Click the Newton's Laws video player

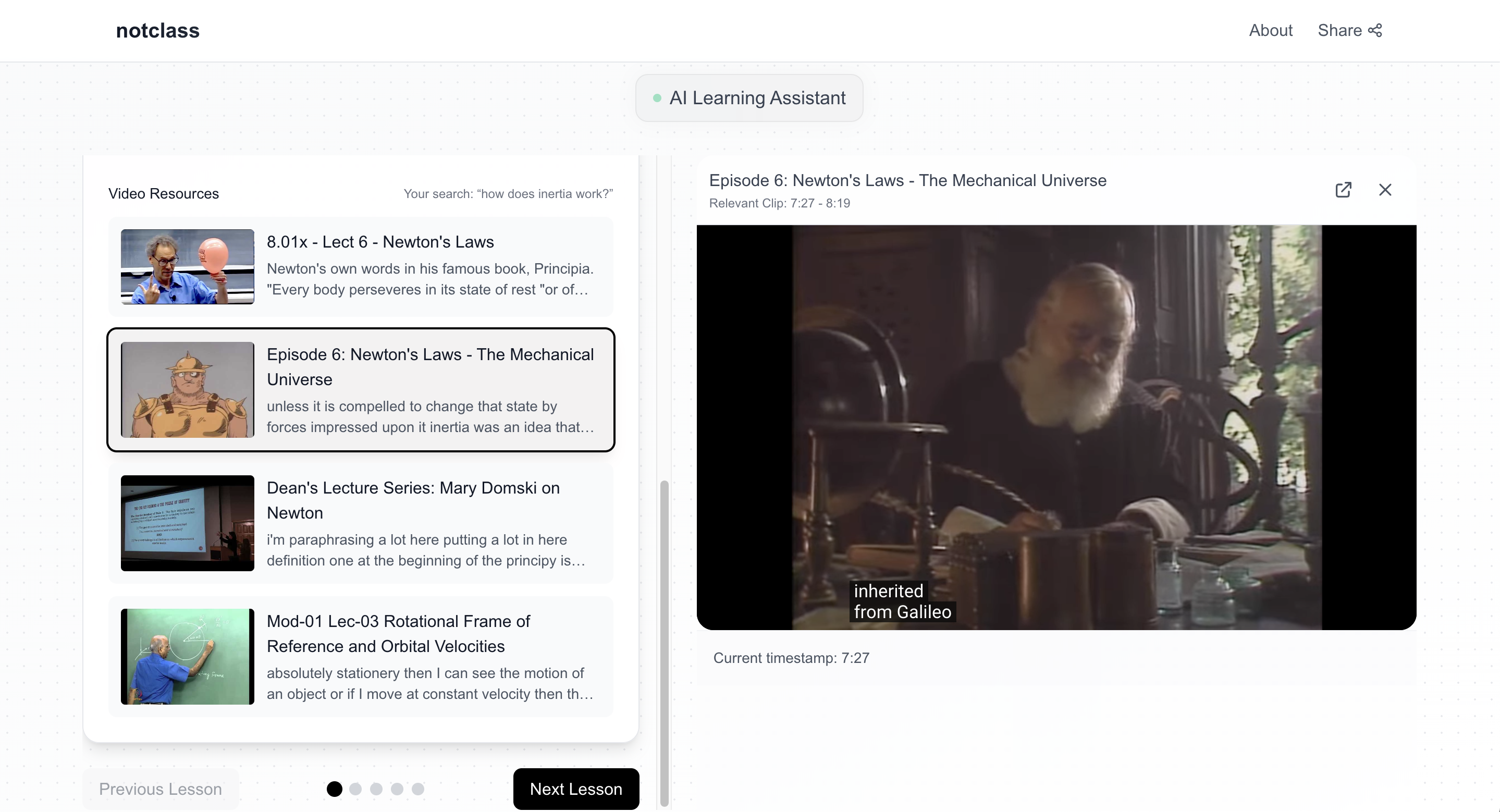[x=1056, y=427]
